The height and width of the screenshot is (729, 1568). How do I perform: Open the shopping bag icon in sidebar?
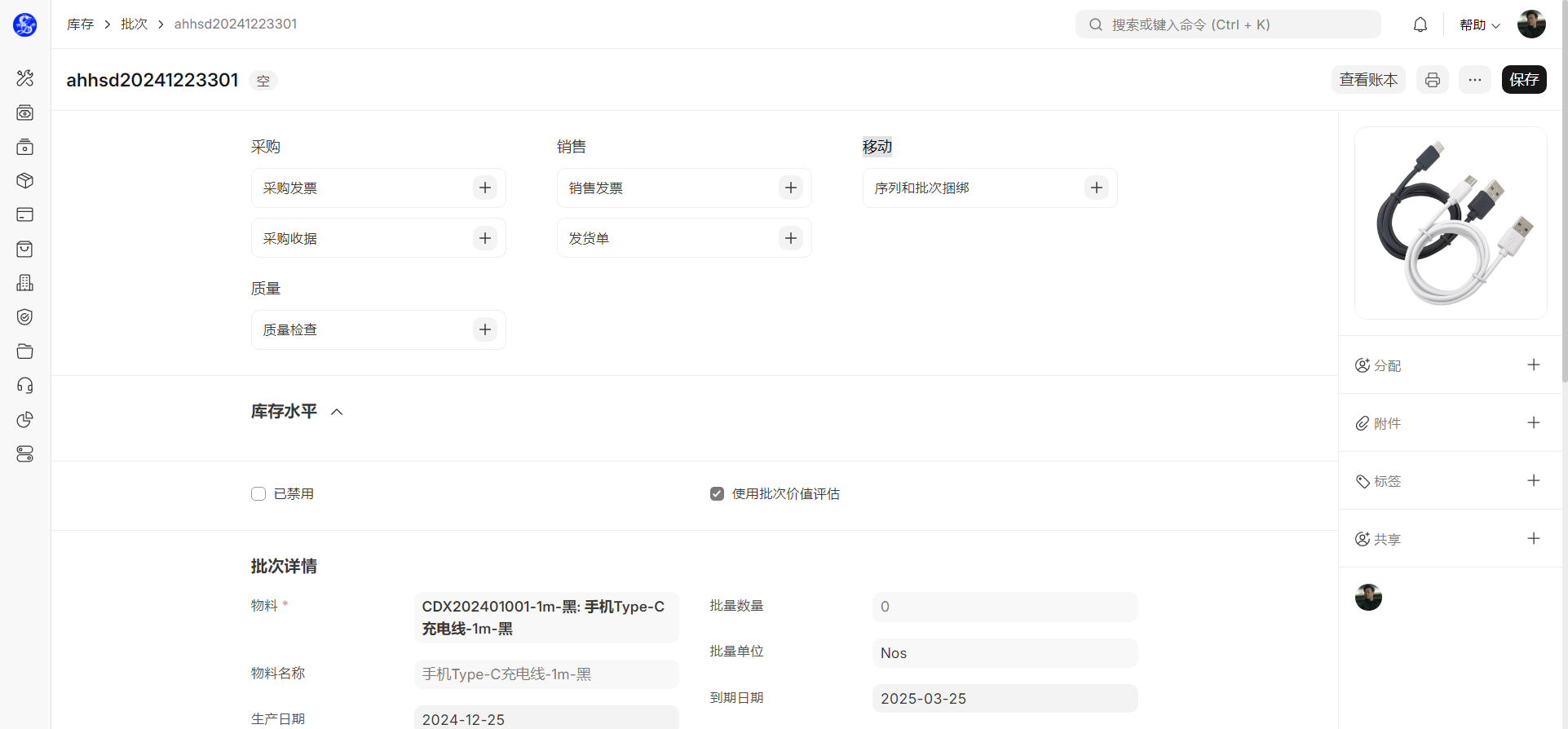(25, 249)
